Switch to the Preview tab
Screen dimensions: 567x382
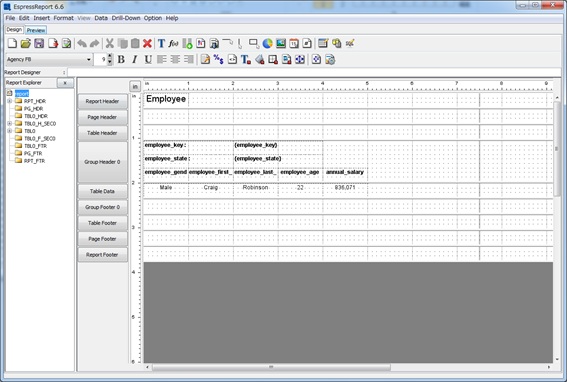pos(36,30)
